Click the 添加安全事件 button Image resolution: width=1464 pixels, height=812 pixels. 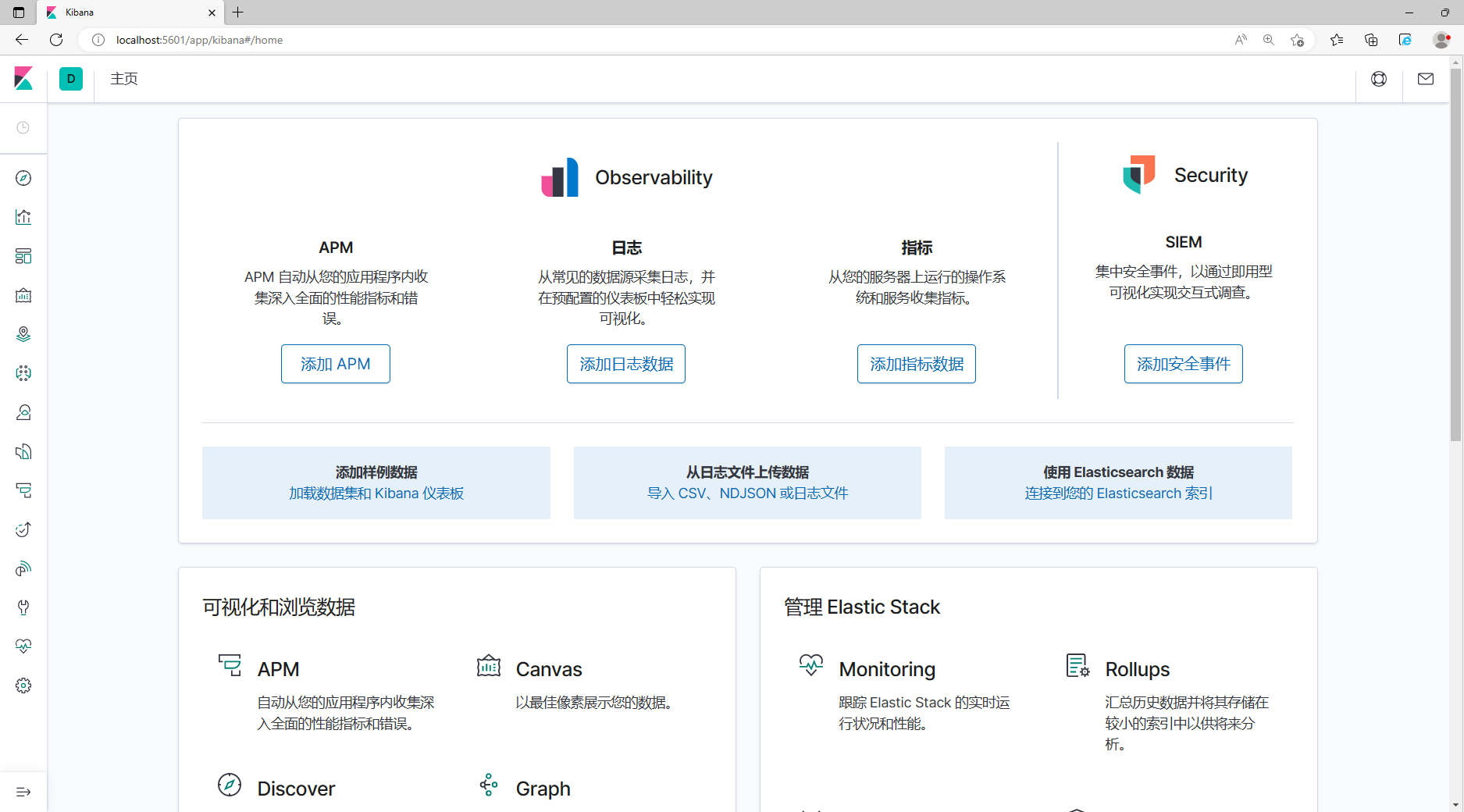pos(1184,364)
